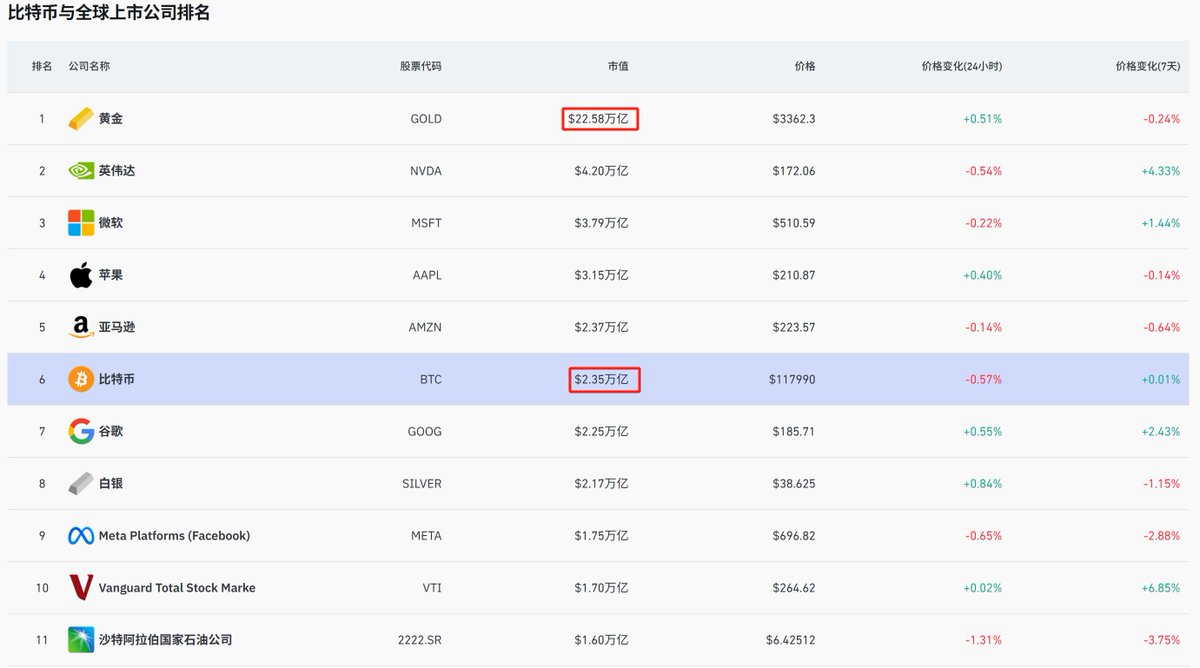Select the Bitcoin icon beside 比特币
Image resolution: width=1200 pixels, height=668 pixels.
(x=81, y=379)
